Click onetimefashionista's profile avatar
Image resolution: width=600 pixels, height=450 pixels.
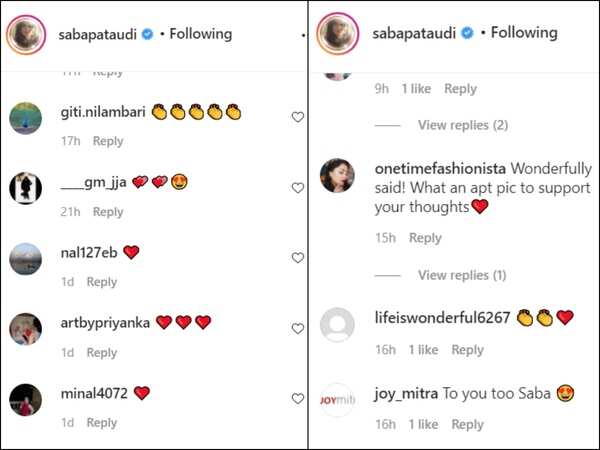coord(337,176)
